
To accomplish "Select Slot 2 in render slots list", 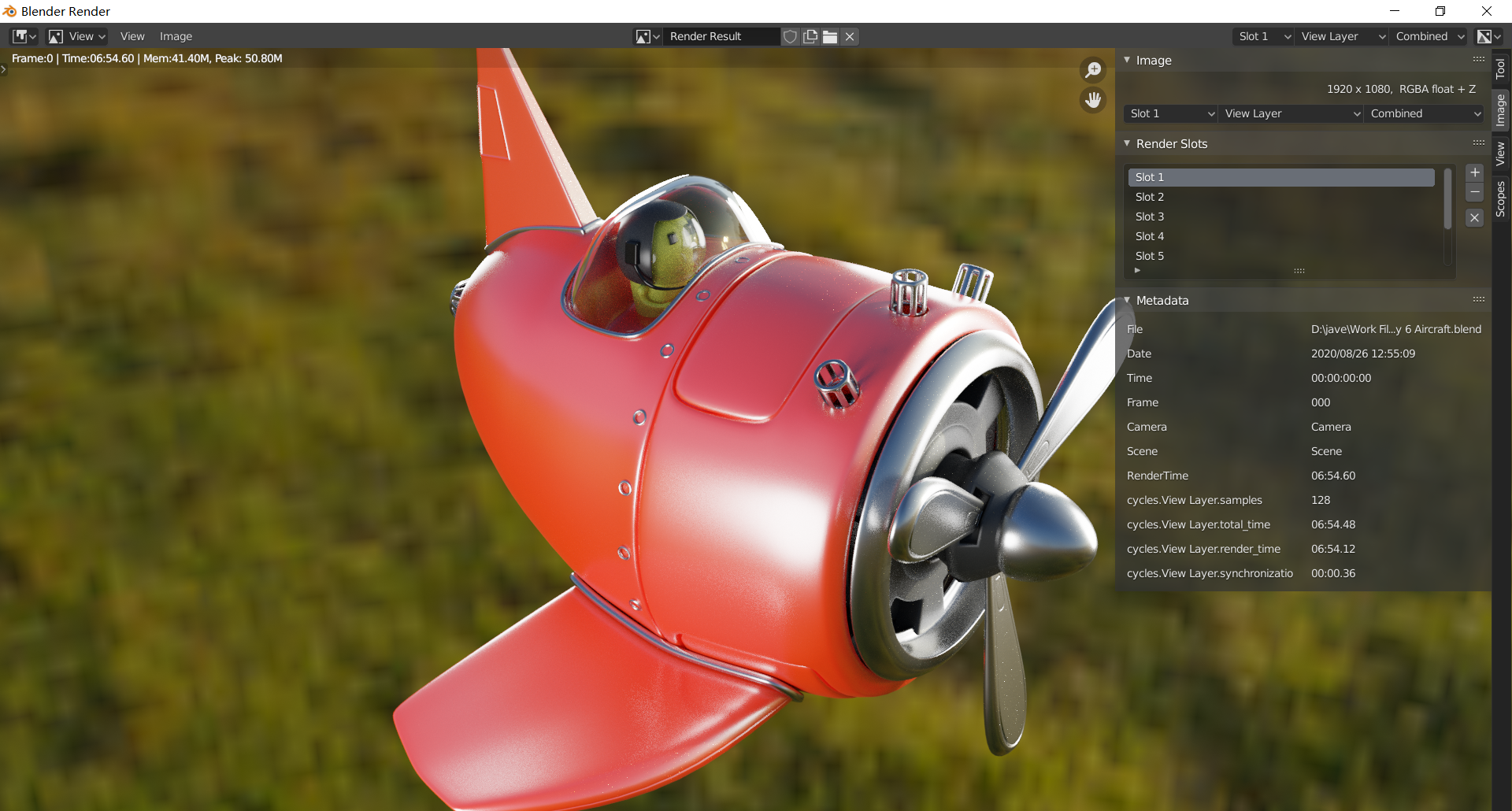I will coord(1281,197).
